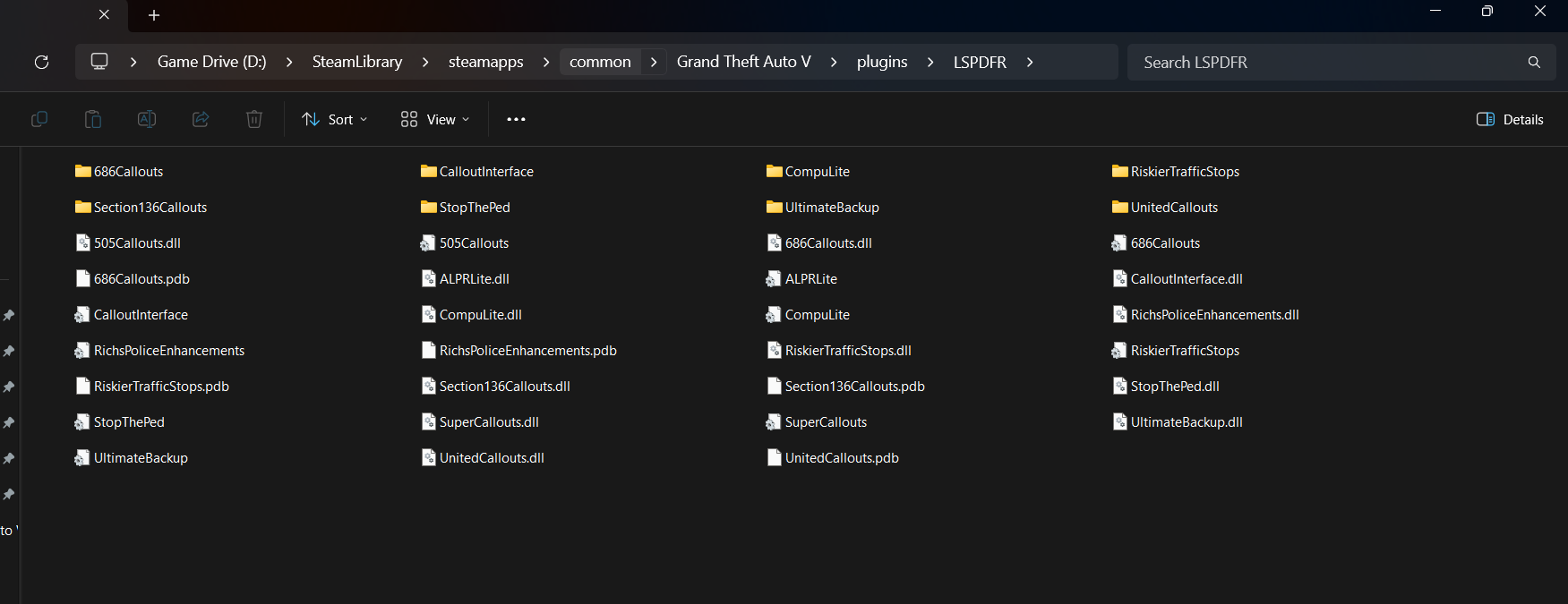Toggle the Details pane button
1568x604 pixels.
(x=1510, y=119)
